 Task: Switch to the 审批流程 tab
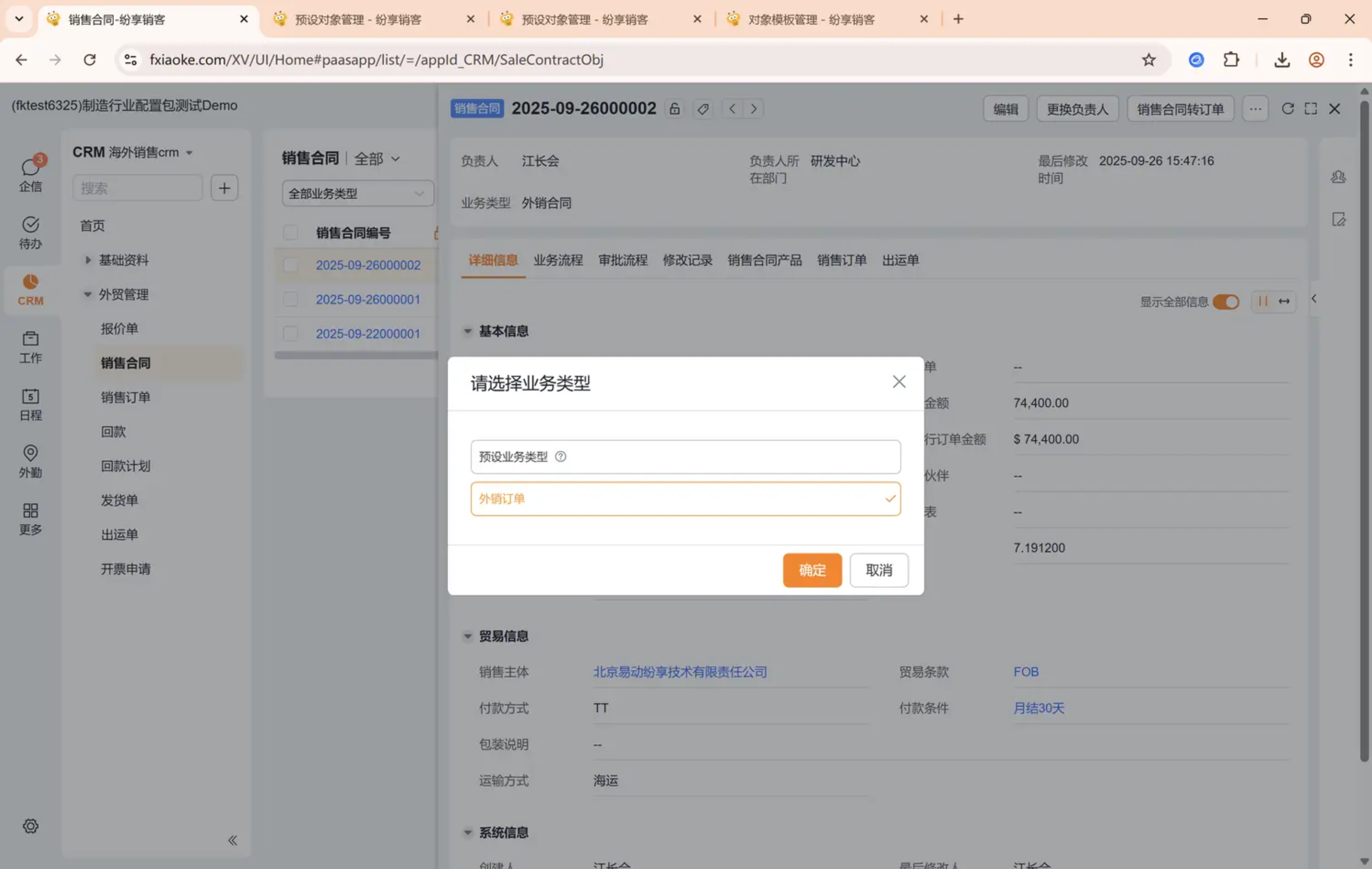pyautogui.click(x=622, y=261)
